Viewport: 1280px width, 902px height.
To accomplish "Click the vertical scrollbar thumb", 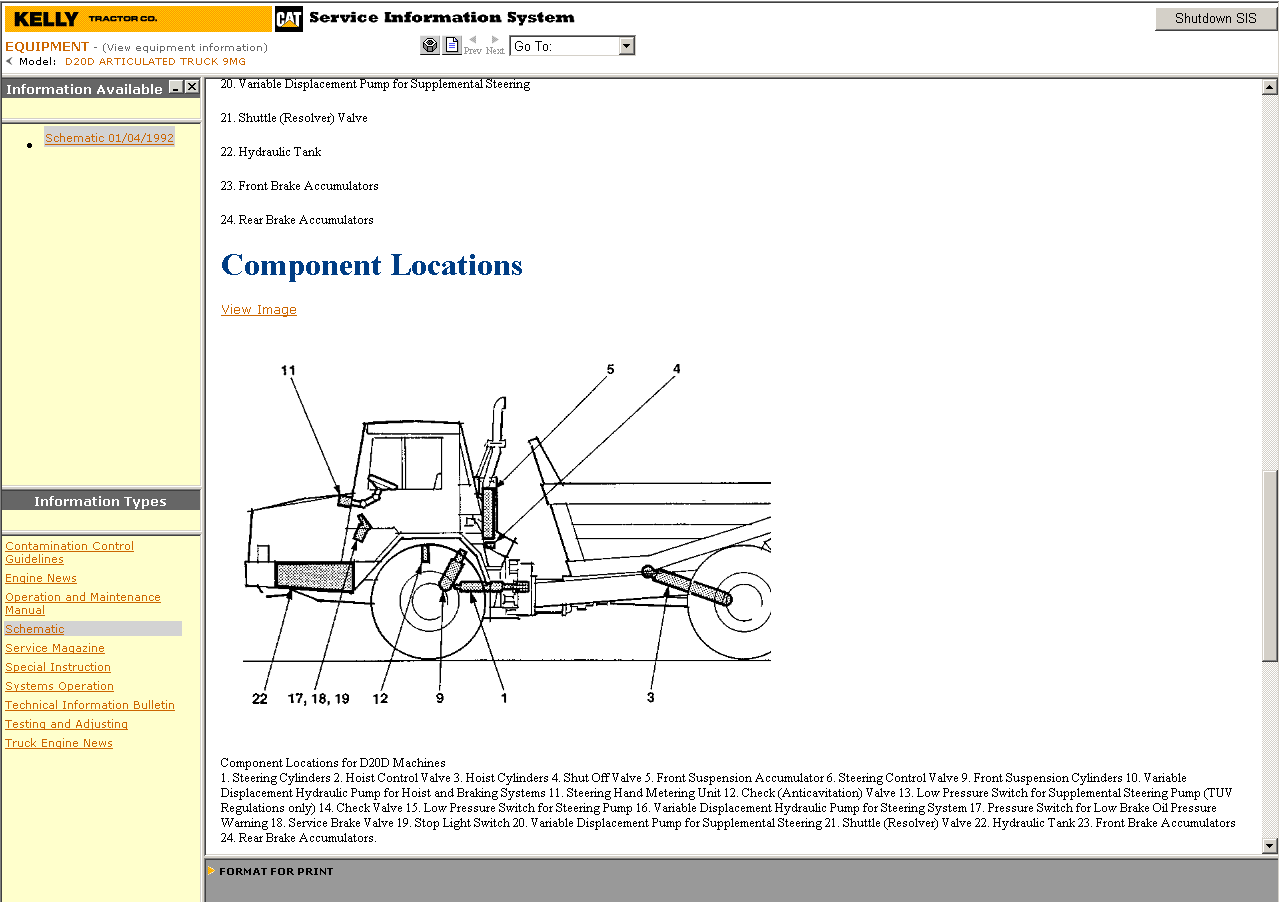I will click(x=1270, y=565).
